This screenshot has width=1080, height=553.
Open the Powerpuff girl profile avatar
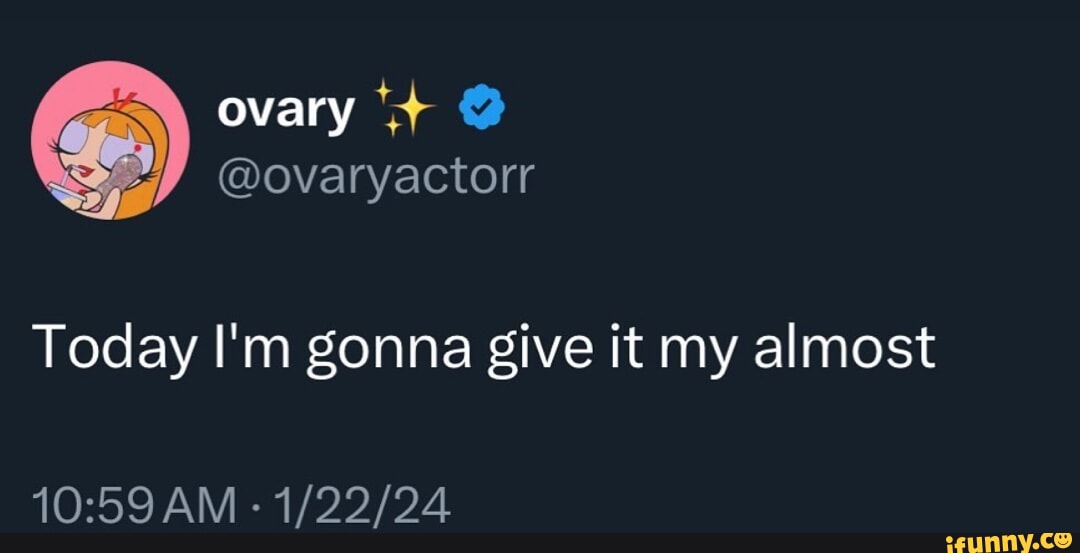110,139
